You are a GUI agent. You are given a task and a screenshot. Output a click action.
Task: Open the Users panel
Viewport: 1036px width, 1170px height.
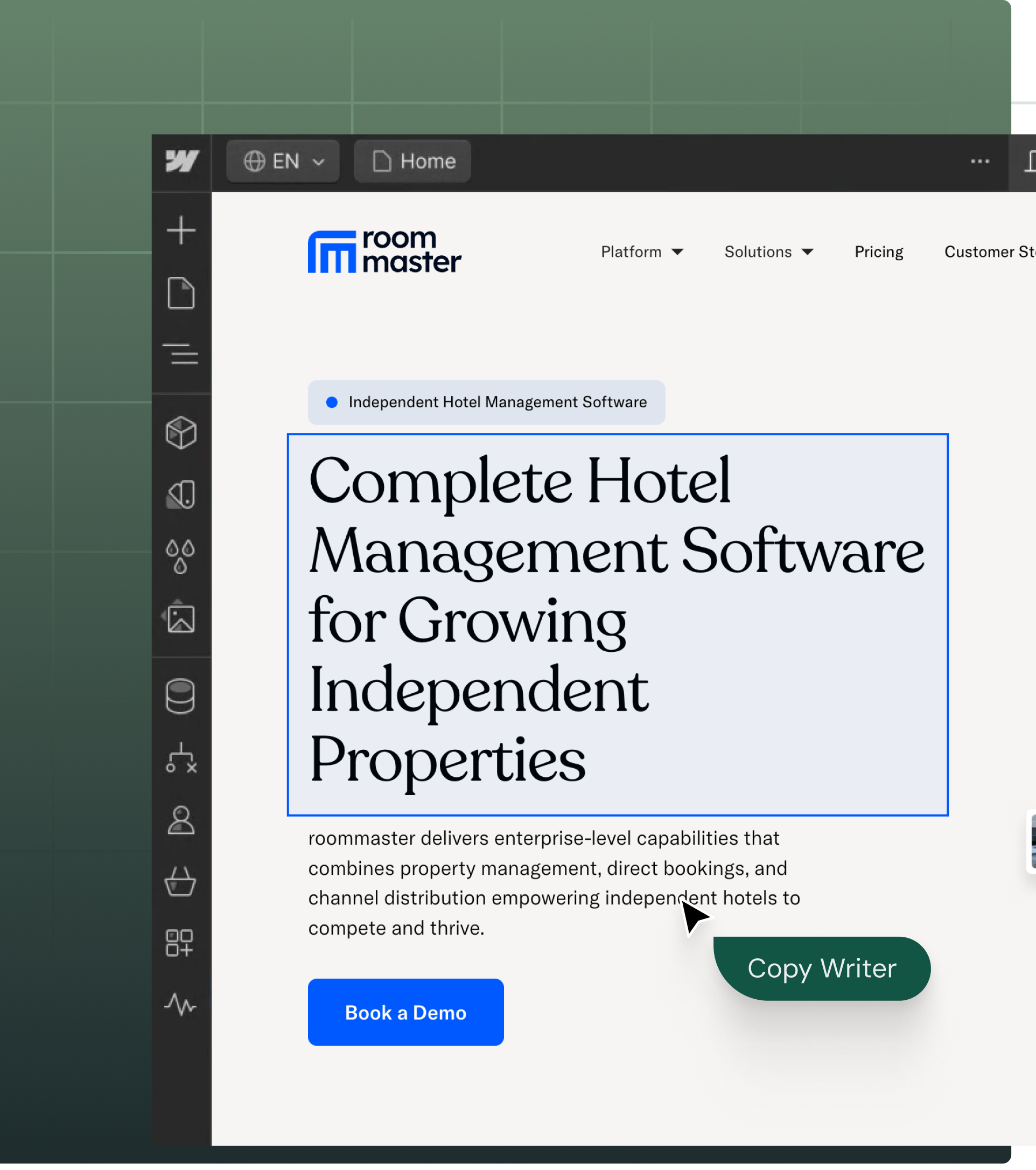pyautogui.click(x=181, y=821)
